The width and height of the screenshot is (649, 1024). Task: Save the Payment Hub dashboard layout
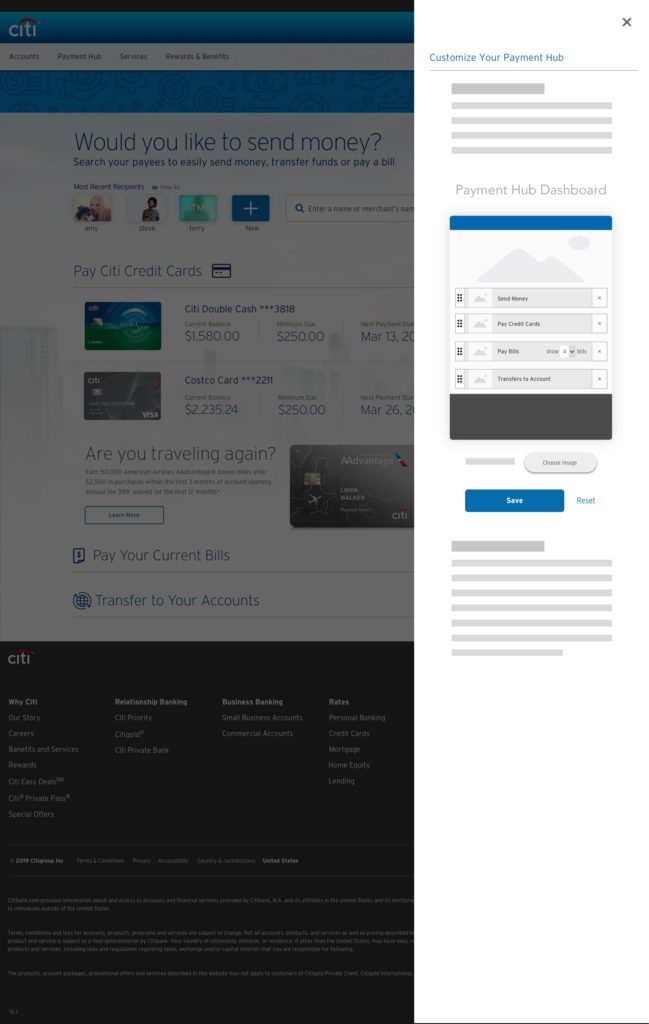(514, 500)
